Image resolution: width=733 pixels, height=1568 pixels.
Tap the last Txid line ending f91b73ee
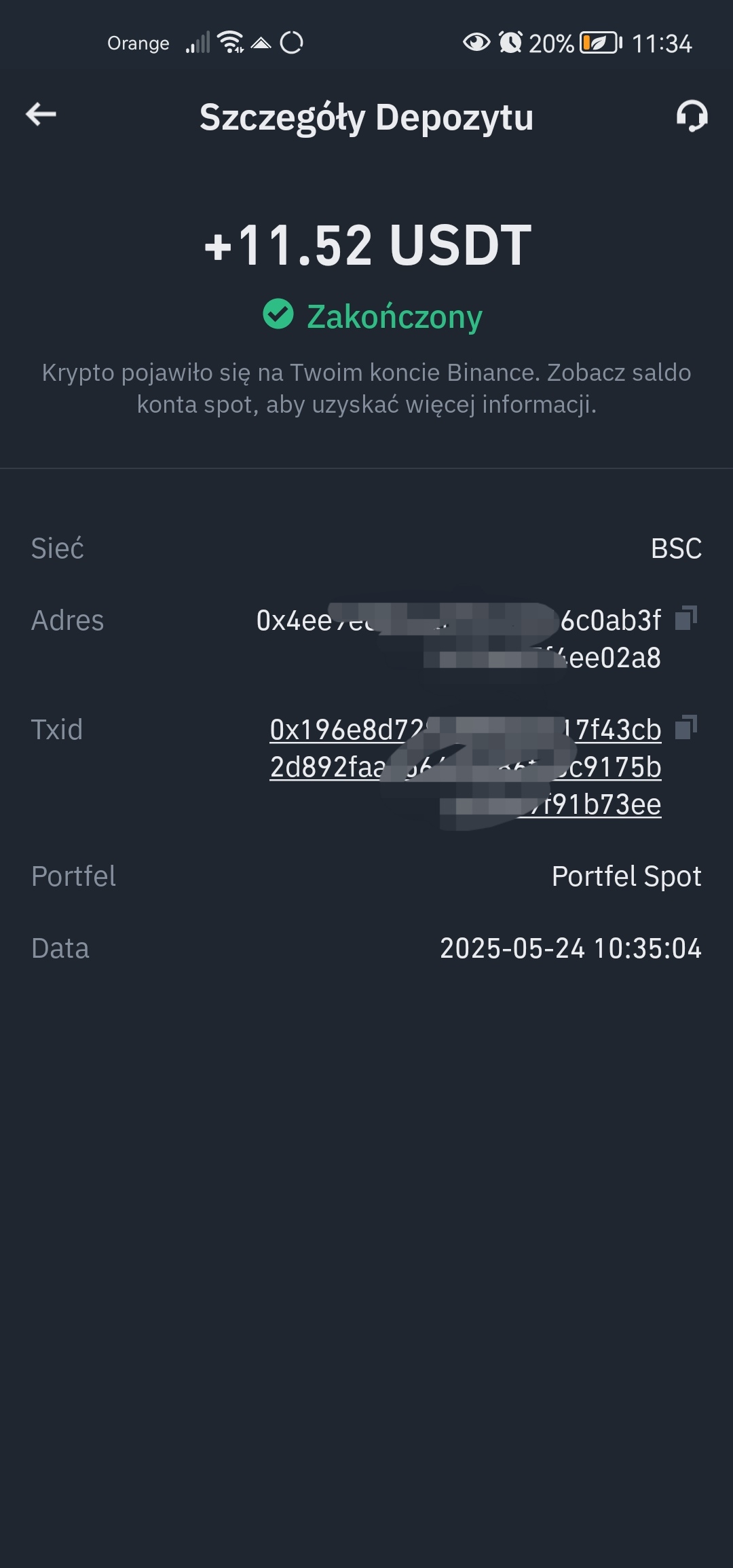tap(590, 804)
